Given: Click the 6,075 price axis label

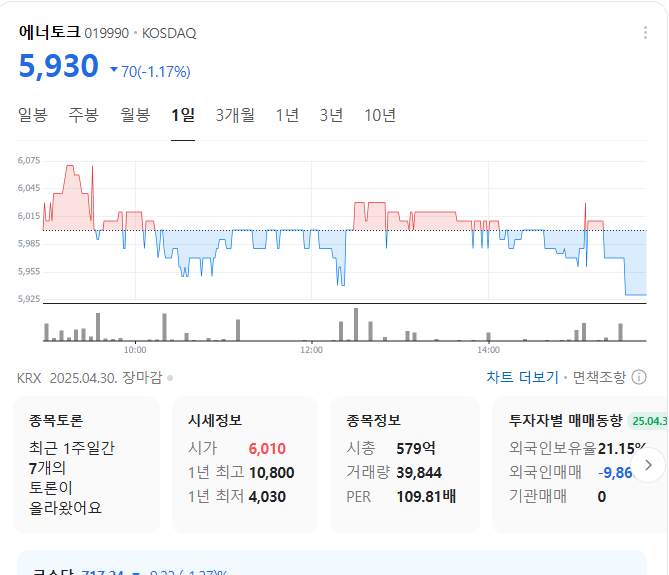Looking at the screenshot, I should tap(29, 161).
